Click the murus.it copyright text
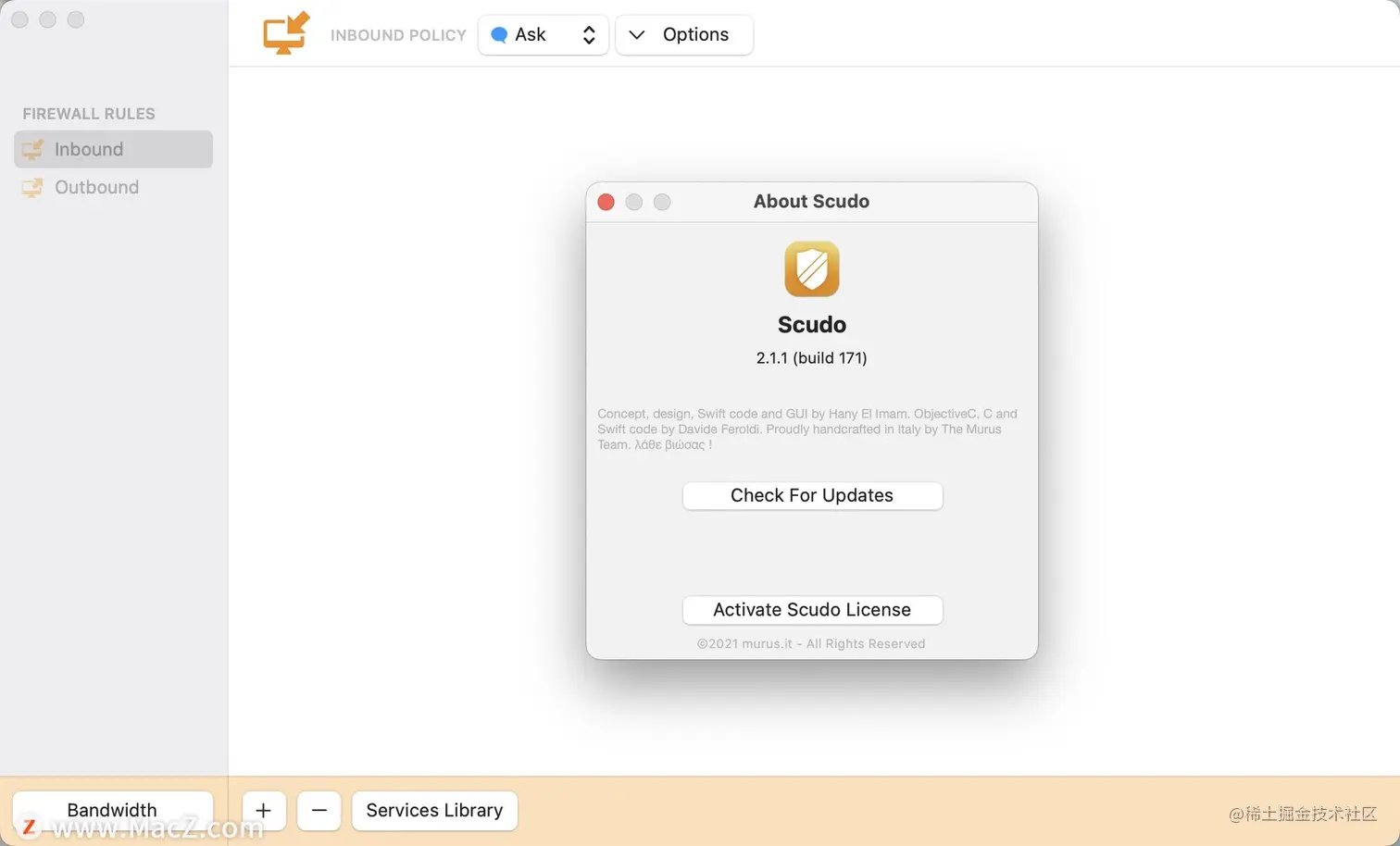The height and width of the screenshot is (846, 1400). tap(811, 644)
